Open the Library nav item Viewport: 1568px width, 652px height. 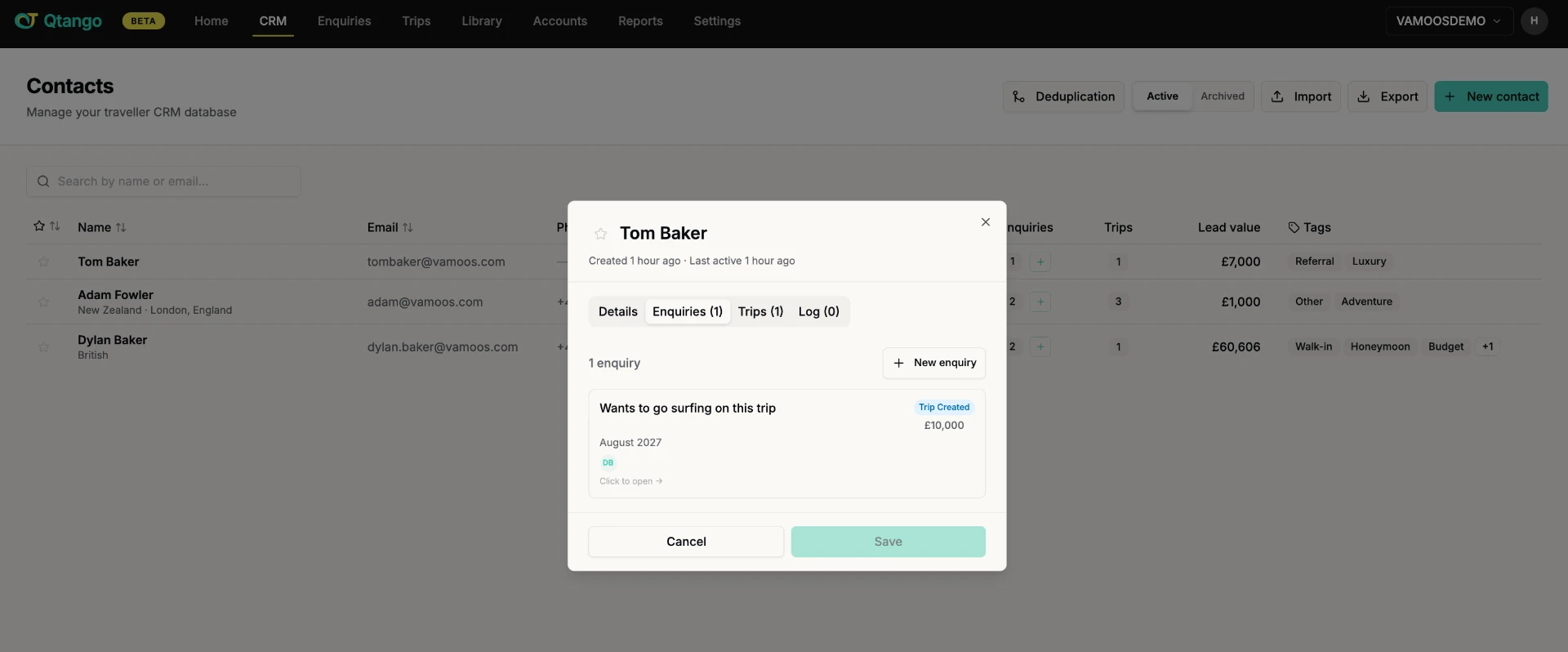point(482,20)
